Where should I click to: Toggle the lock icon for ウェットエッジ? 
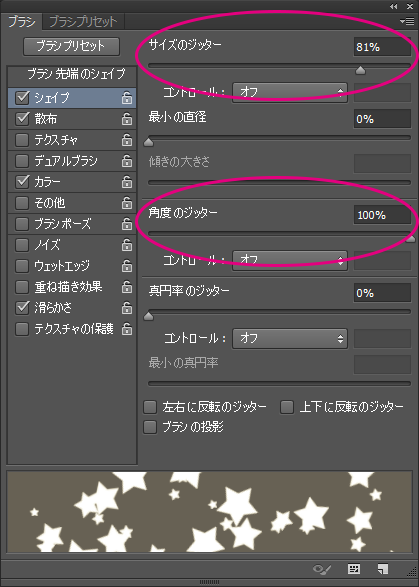(127, 266)
